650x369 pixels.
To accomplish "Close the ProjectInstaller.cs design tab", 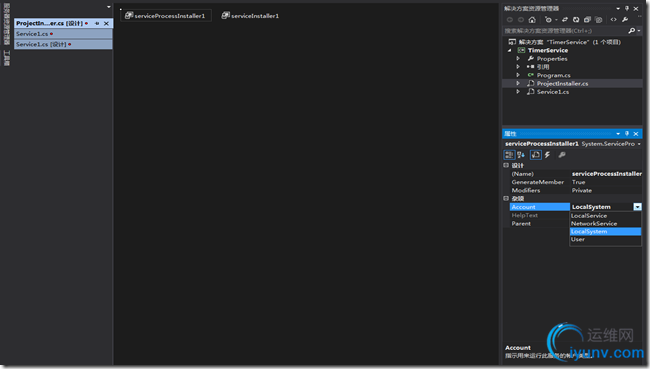I will tap(107, 24).
